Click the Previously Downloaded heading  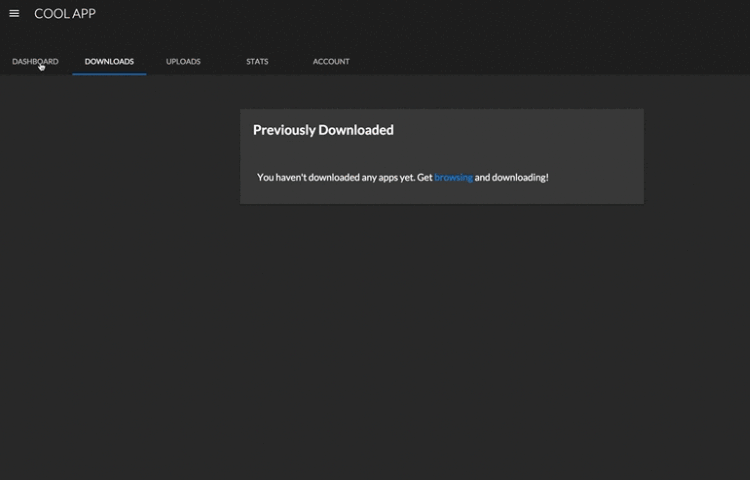point(323,130)
